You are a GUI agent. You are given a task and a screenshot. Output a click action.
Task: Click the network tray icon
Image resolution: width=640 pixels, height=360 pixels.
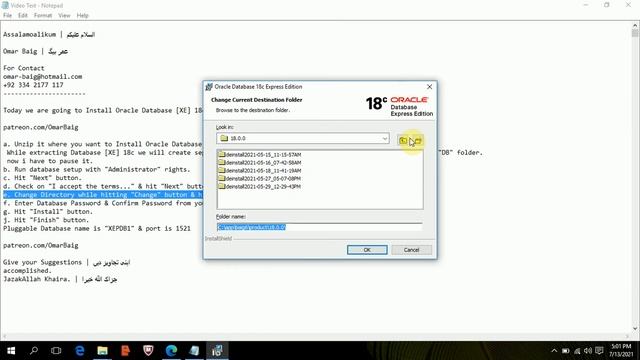click(577, 351)
